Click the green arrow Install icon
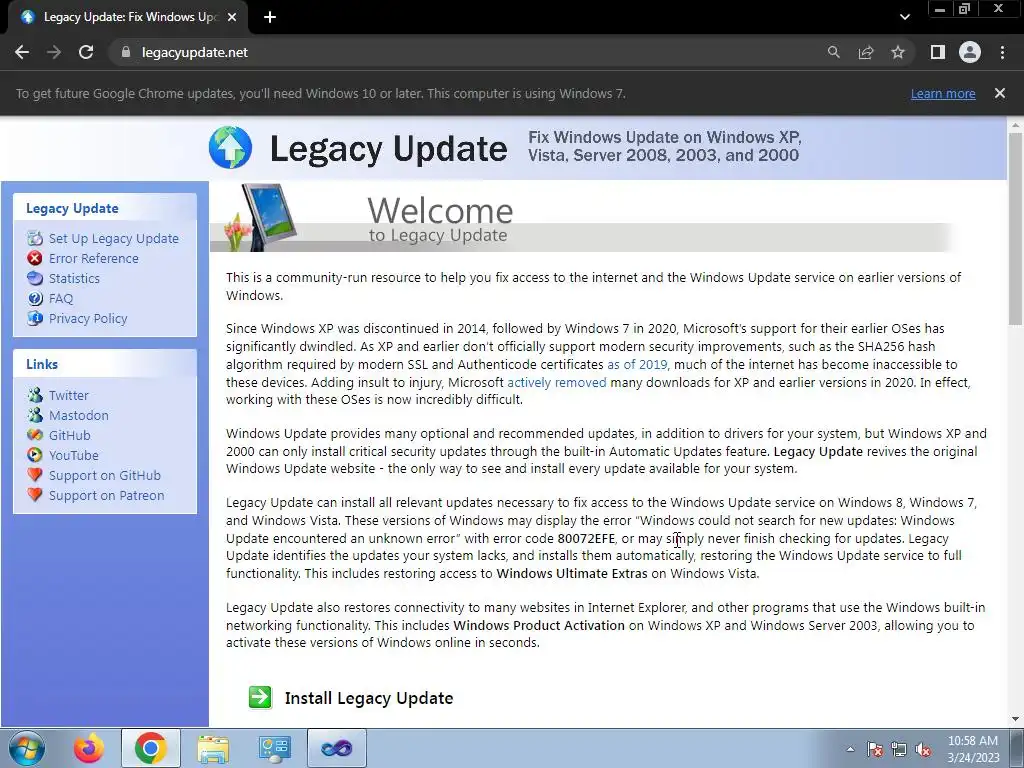 coord(260,697)
